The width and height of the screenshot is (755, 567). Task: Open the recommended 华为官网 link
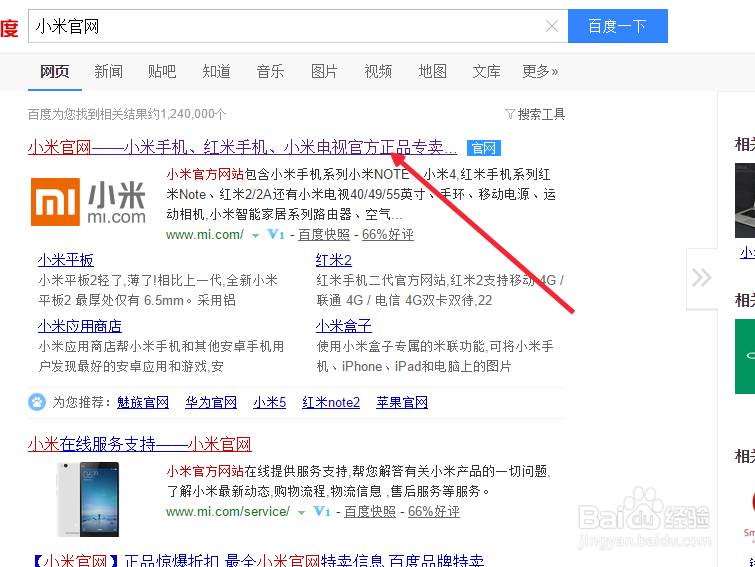(211, 402)
